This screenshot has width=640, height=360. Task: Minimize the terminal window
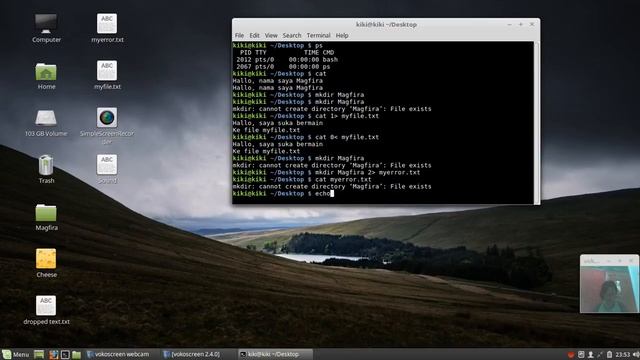point(509,24)
